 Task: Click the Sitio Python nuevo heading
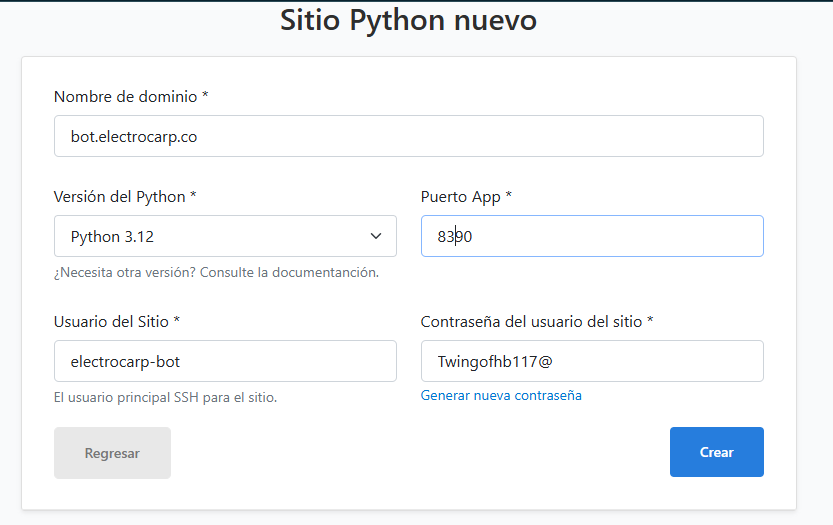point(409,20)
